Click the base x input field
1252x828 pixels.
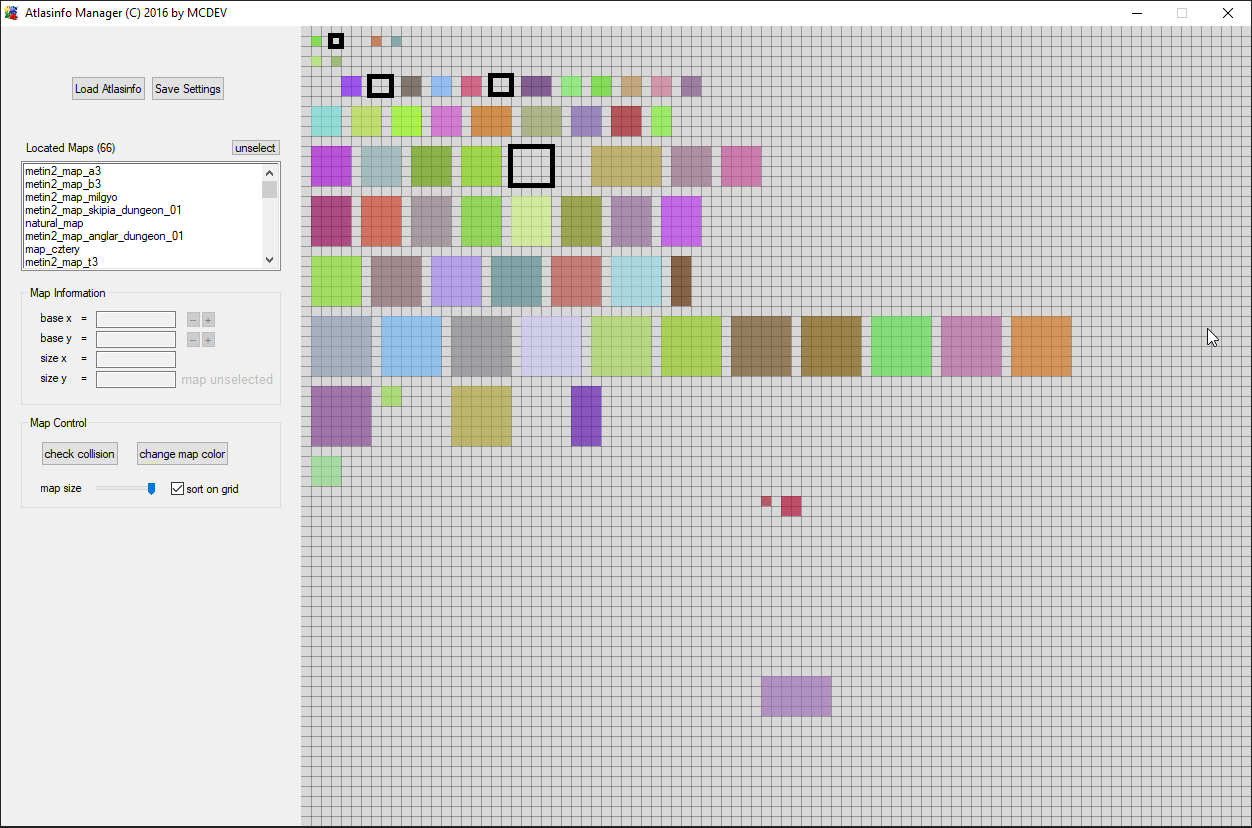click(x=136, y=319)
